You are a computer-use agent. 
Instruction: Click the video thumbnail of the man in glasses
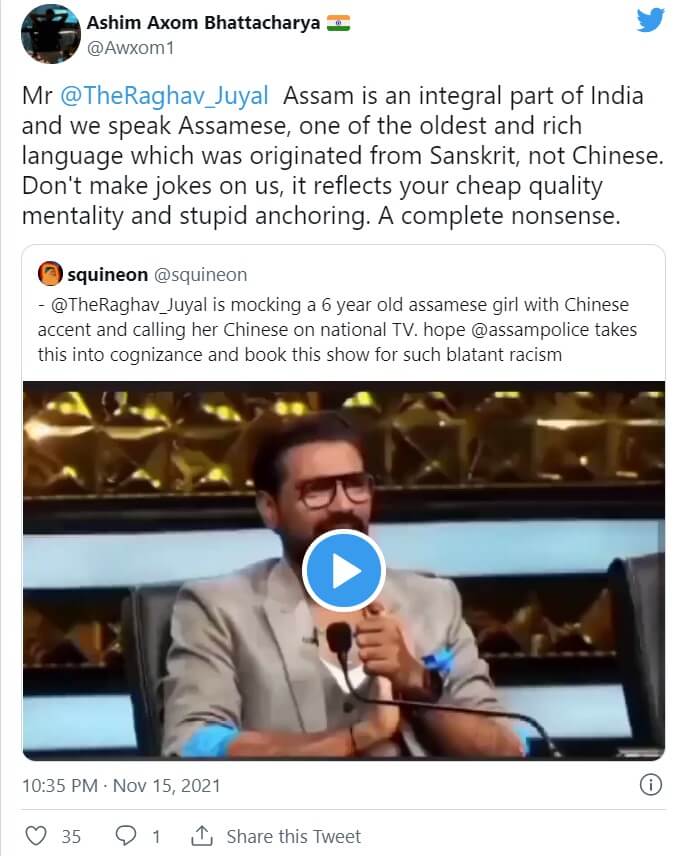tap(344, 570)
